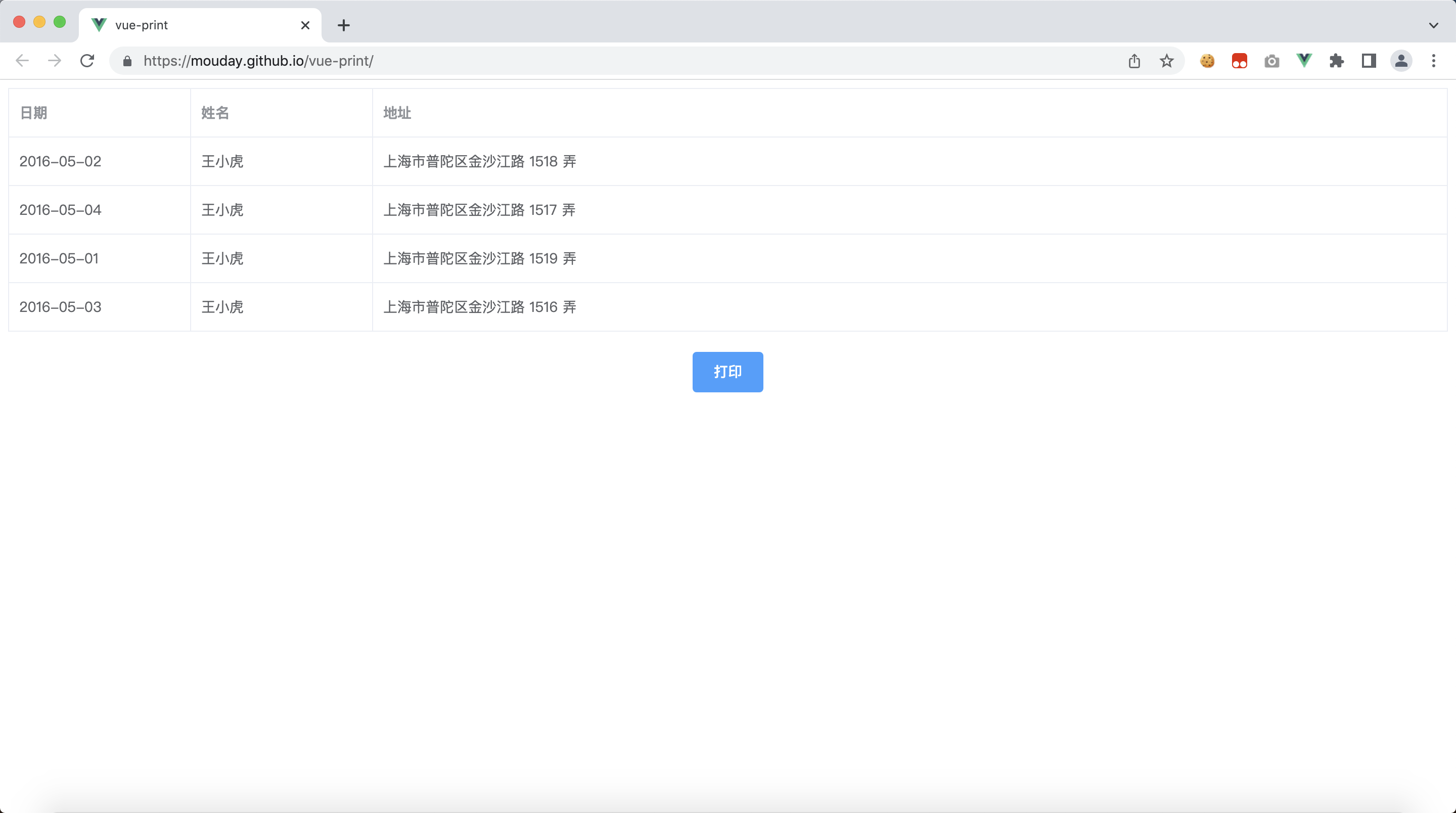Open the user profile avatar
The height and width of the screenshot is (813, 1456).
[1401, 61]
